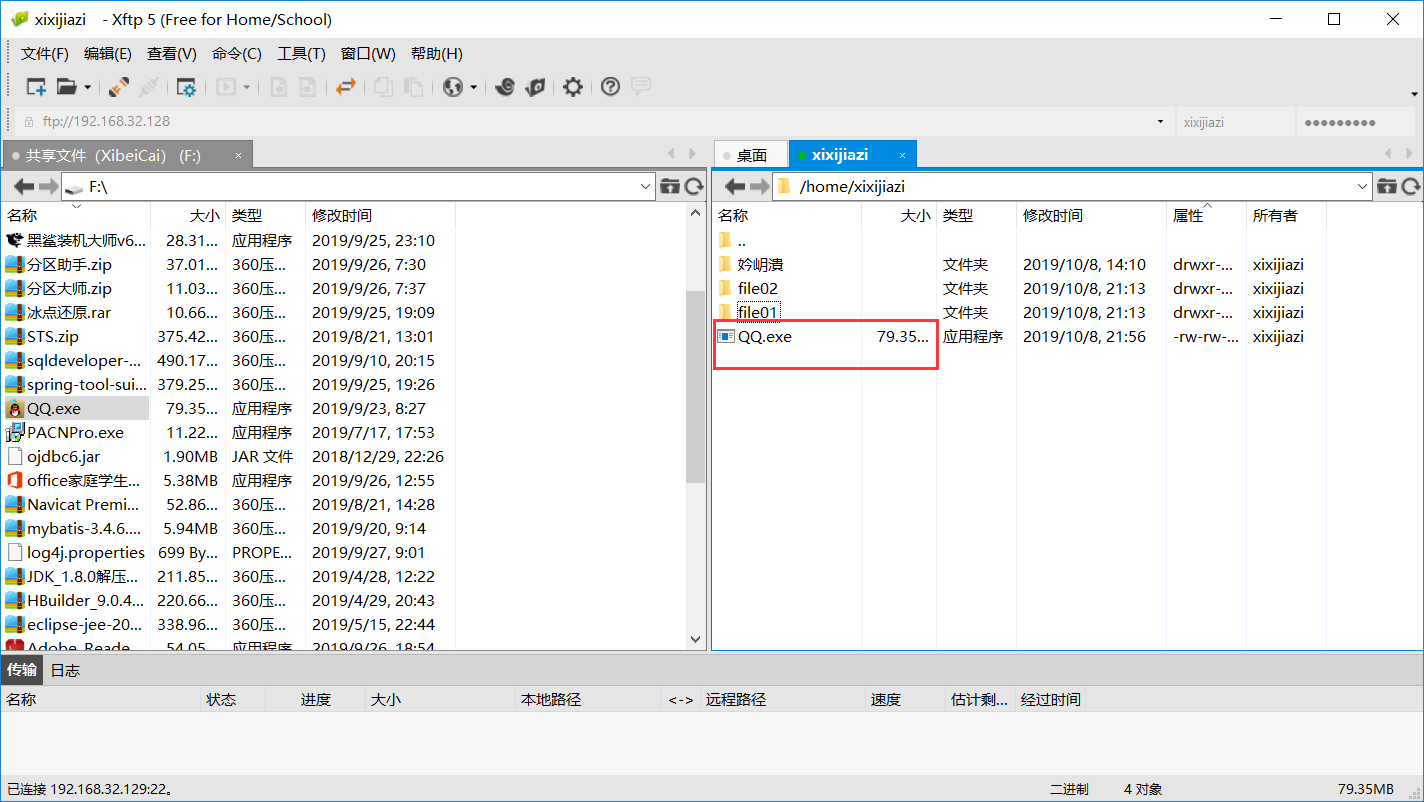This screenshot has width=1424, height=802.
Task: Select QQ.exe in the local pane
Action: (54, 408)
